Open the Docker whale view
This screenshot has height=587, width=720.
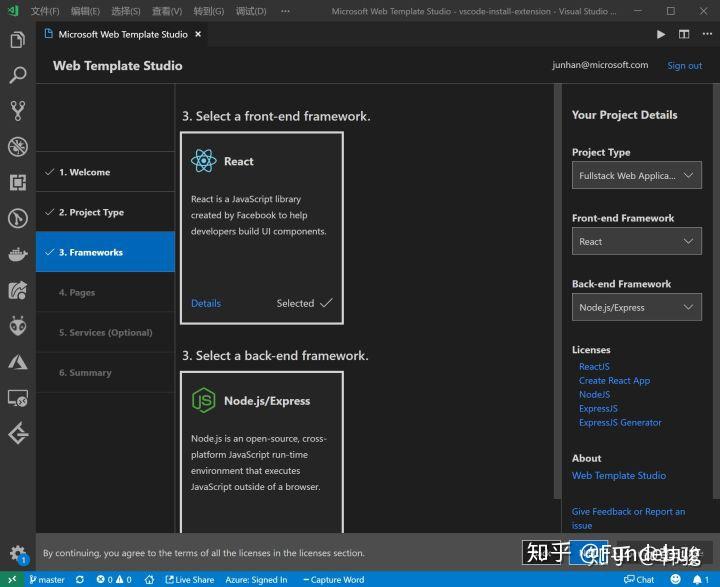pos(17,254)
